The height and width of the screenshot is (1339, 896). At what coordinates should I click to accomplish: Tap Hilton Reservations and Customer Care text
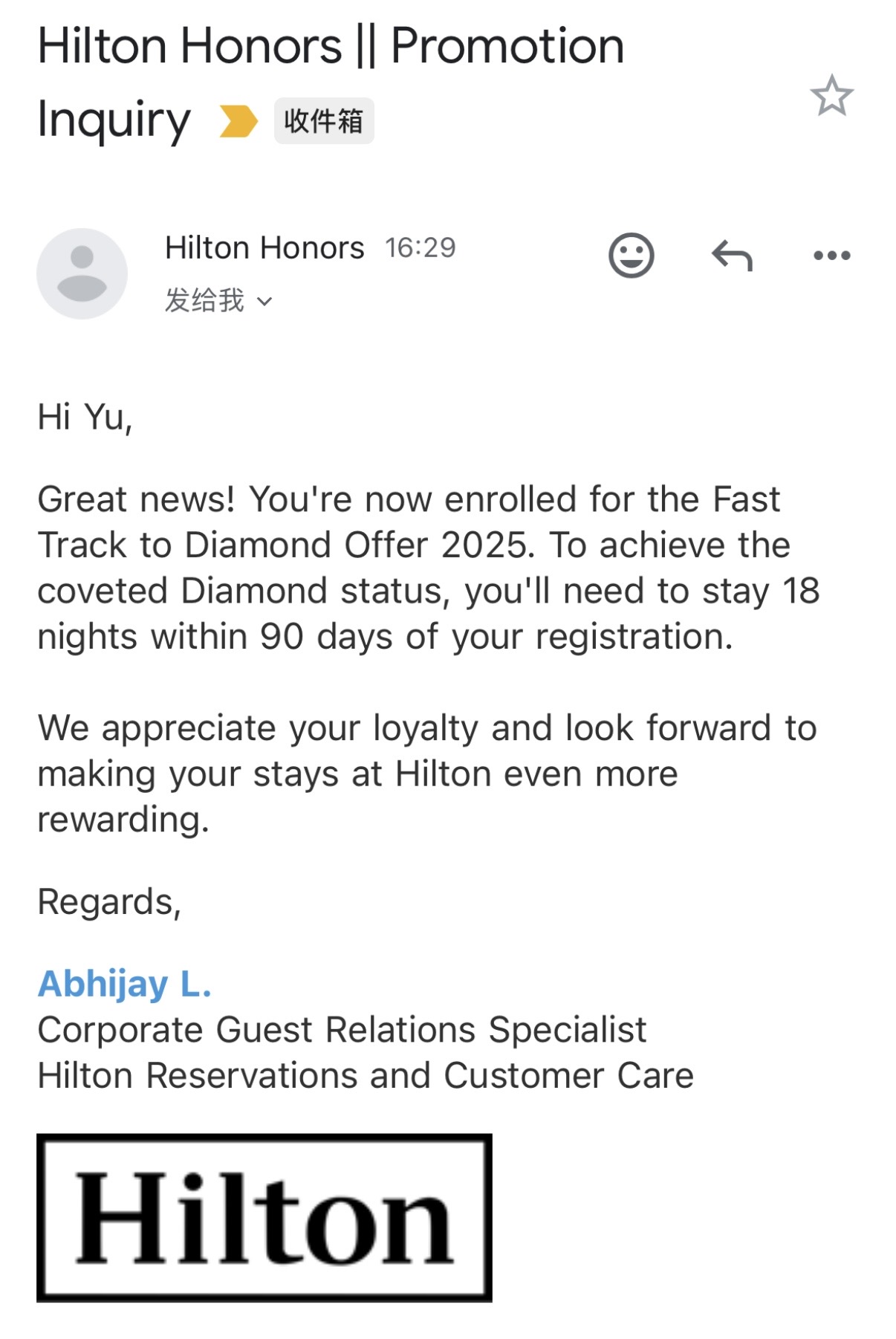point(366,1076)
